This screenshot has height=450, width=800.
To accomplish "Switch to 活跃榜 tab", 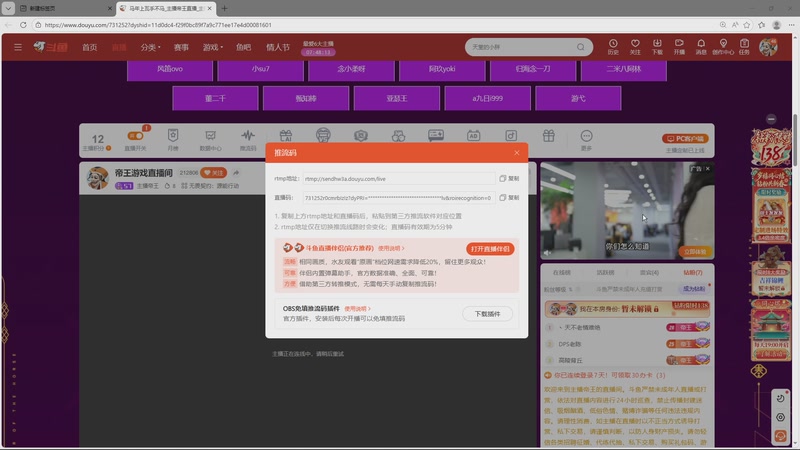I will click(606, 272).
